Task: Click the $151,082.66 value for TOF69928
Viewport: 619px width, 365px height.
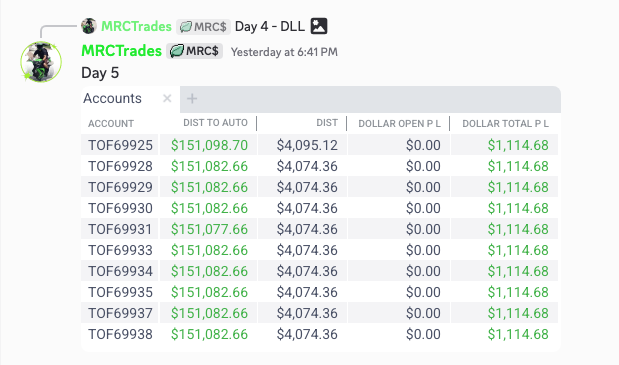Action: click(x=209, y=166)
